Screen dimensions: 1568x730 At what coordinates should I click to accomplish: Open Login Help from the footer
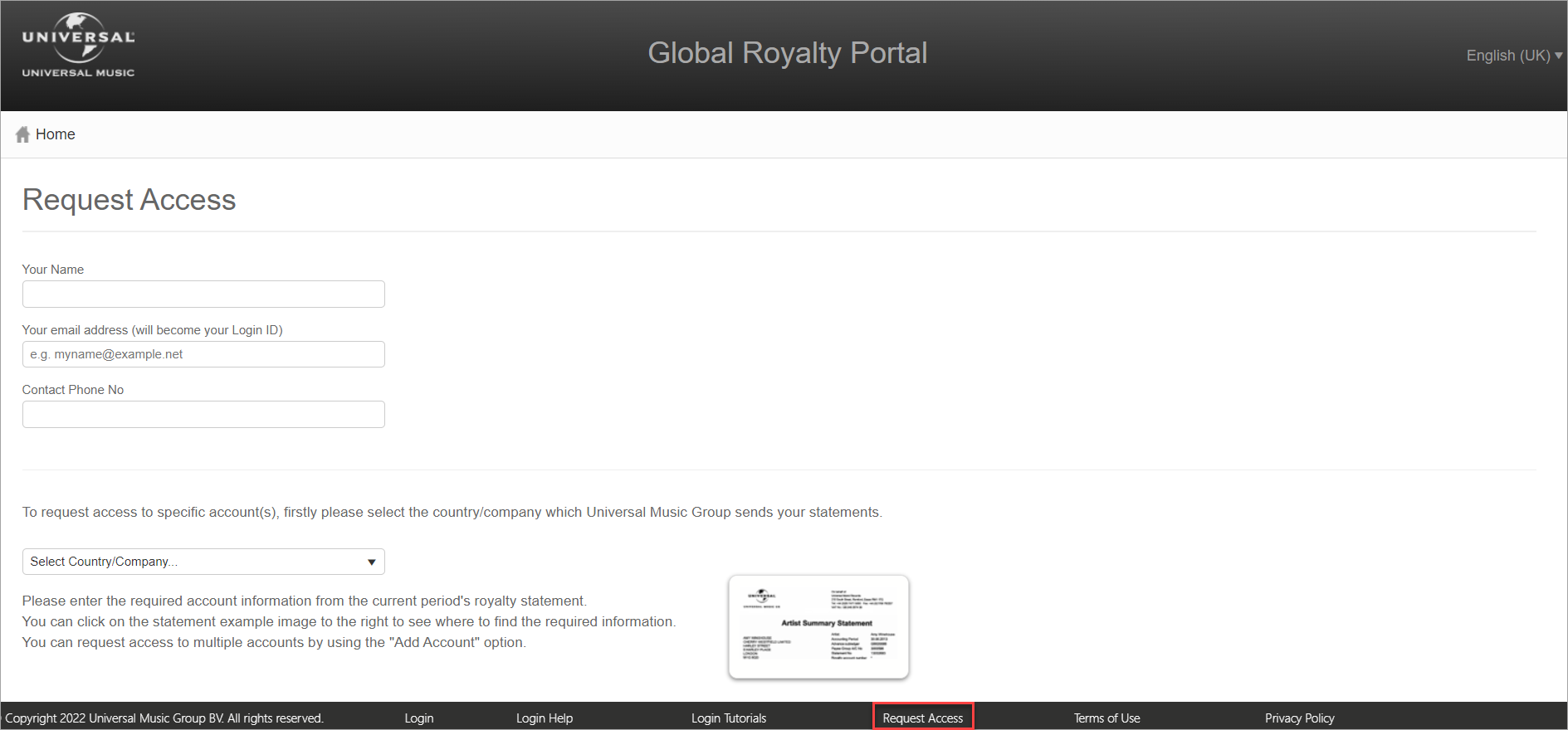(545, 718)
